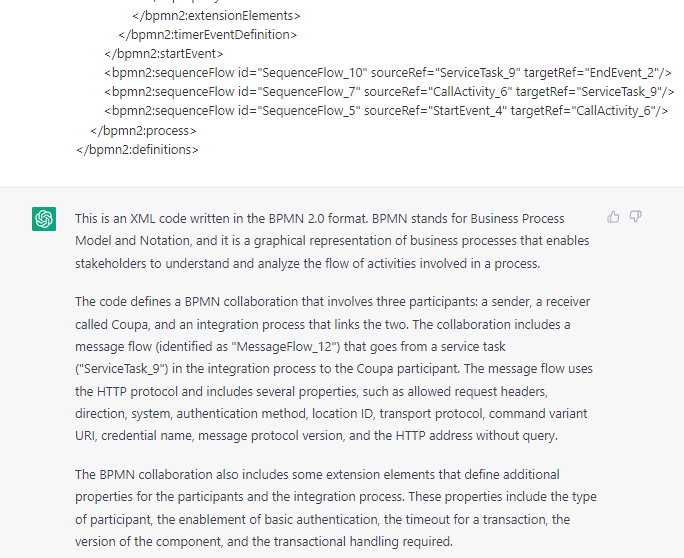Click the closing bpmn2:extensionElements tag

point(216,16)
